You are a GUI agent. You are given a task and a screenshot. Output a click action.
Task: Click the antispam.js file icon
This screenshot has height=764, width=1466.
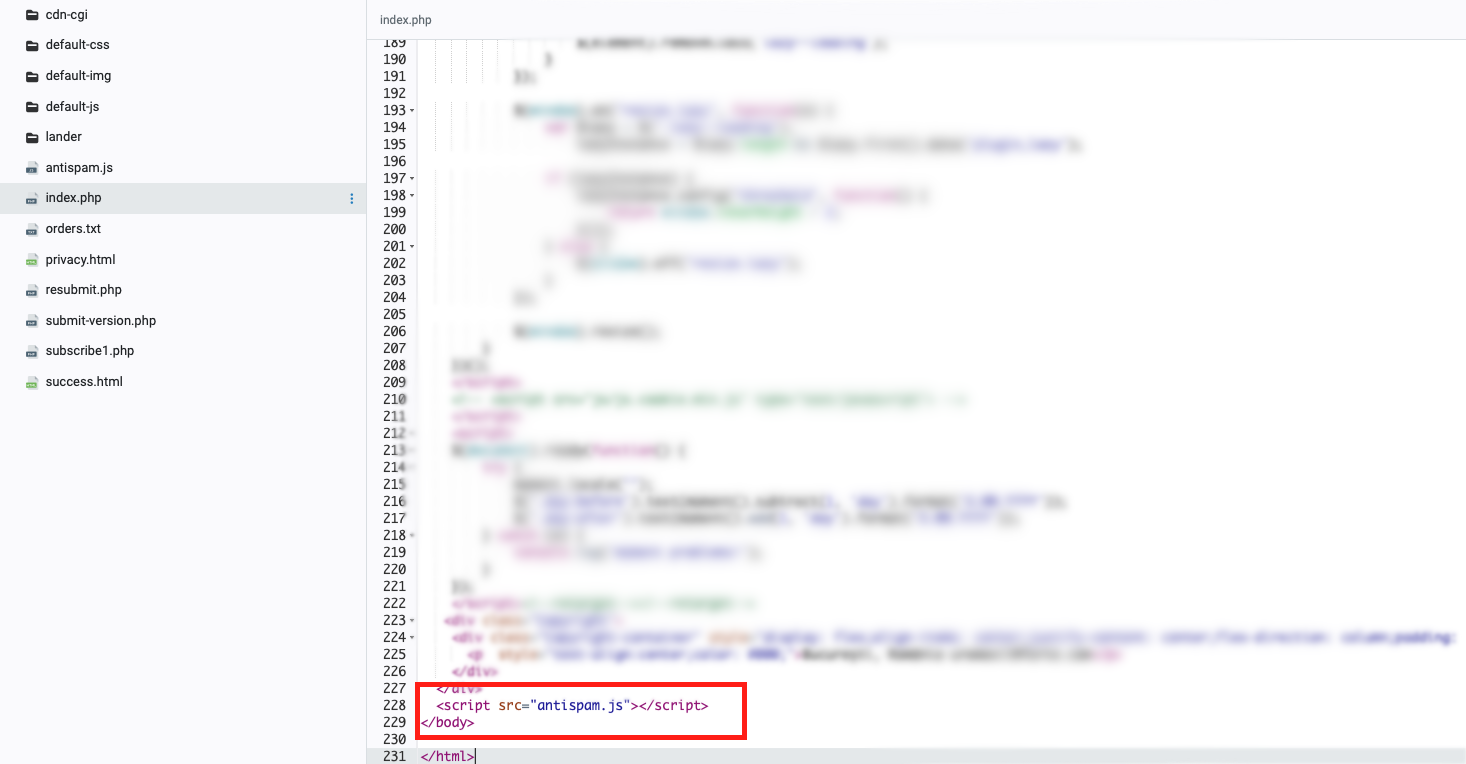pos(31,168)
